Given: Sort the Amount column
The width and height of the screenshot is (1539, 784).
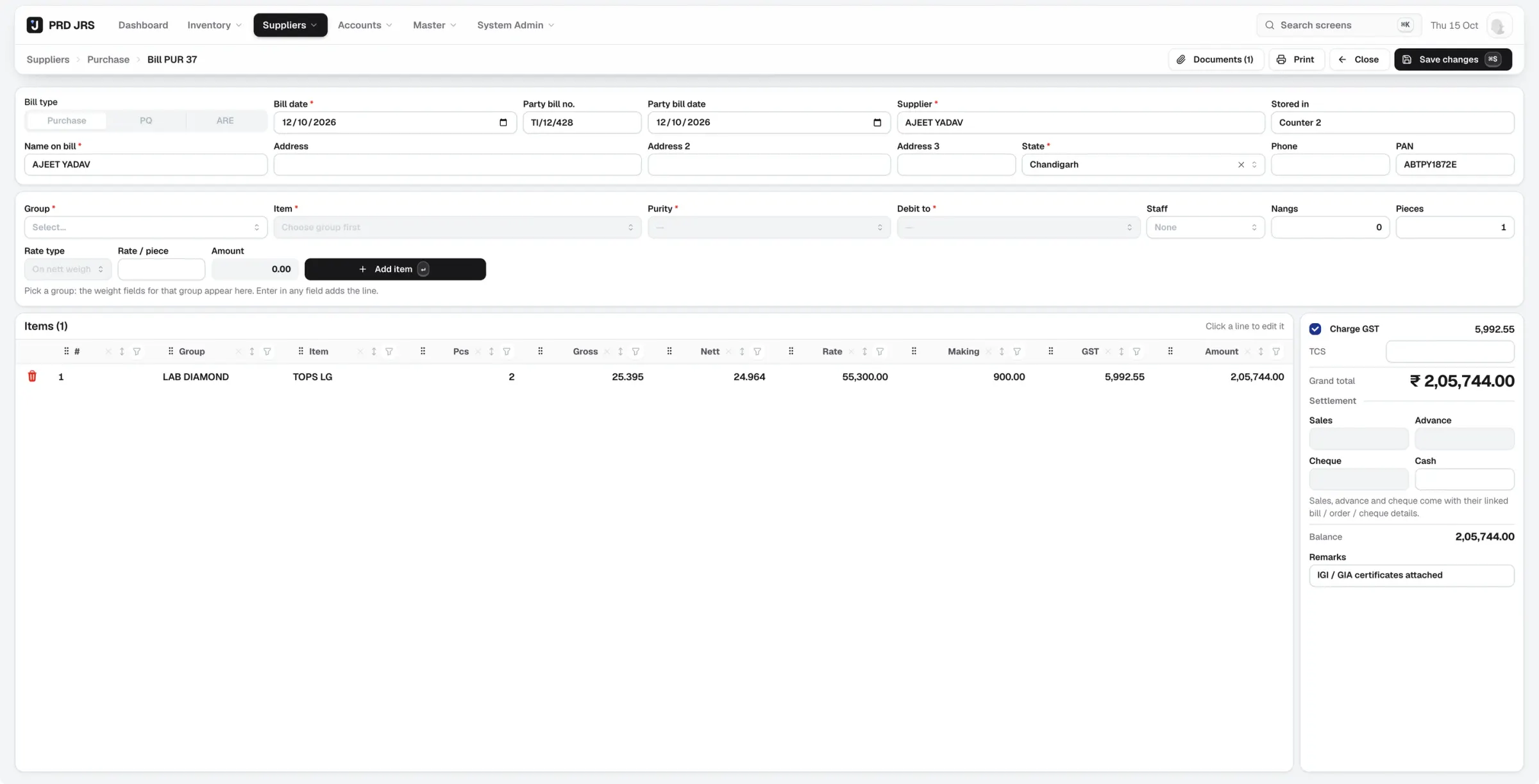Looking at the screenshot, I should tap(1261, 351).
